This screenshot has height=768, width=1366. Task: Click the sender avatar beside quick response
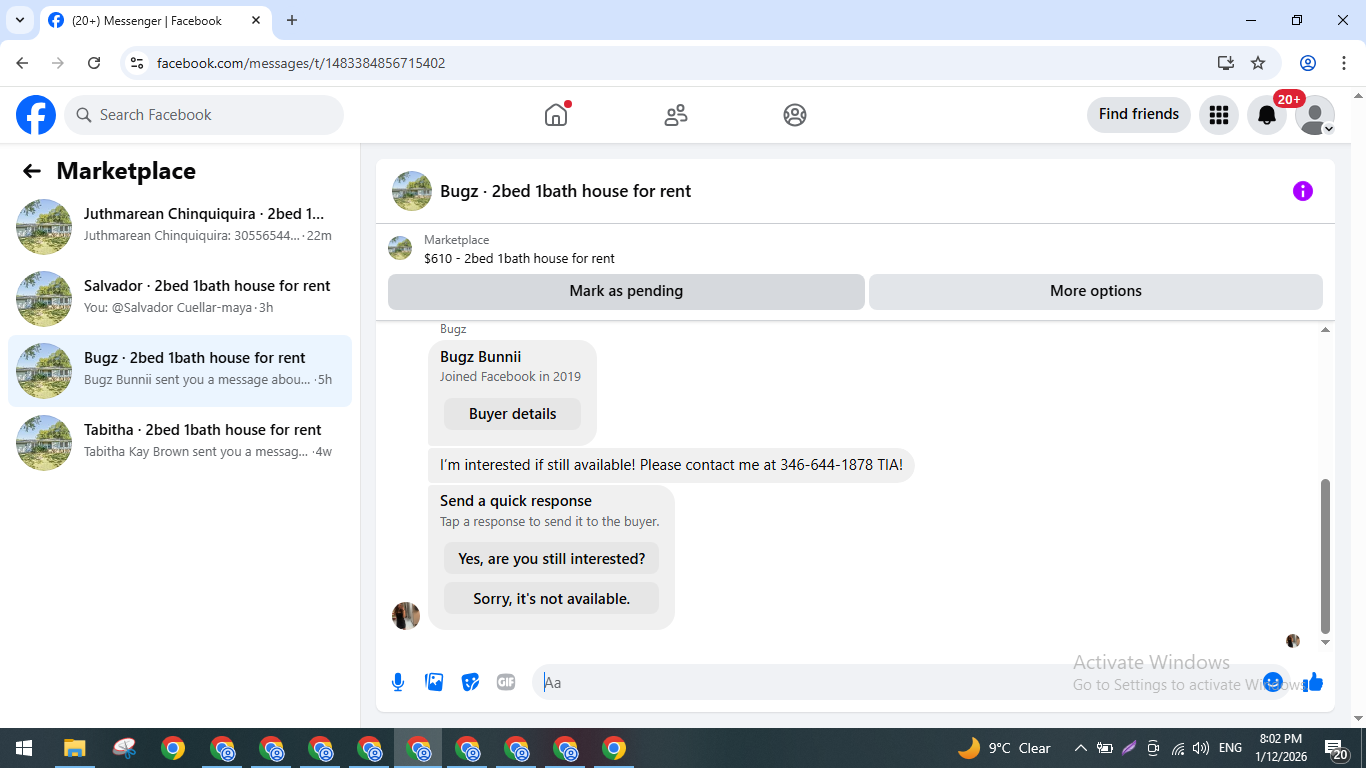point(406,616)
